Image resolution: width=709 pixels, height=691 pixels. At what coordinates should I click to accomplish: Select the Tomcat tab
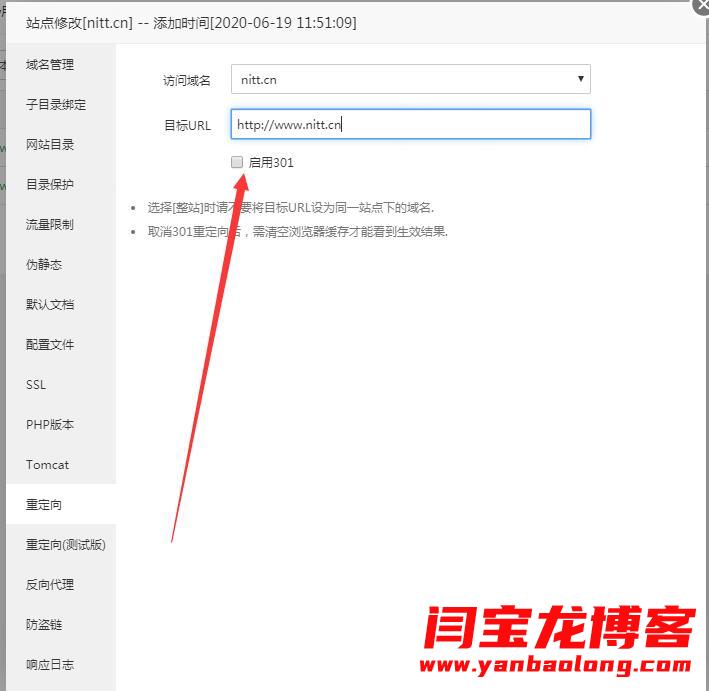[47, 465]
